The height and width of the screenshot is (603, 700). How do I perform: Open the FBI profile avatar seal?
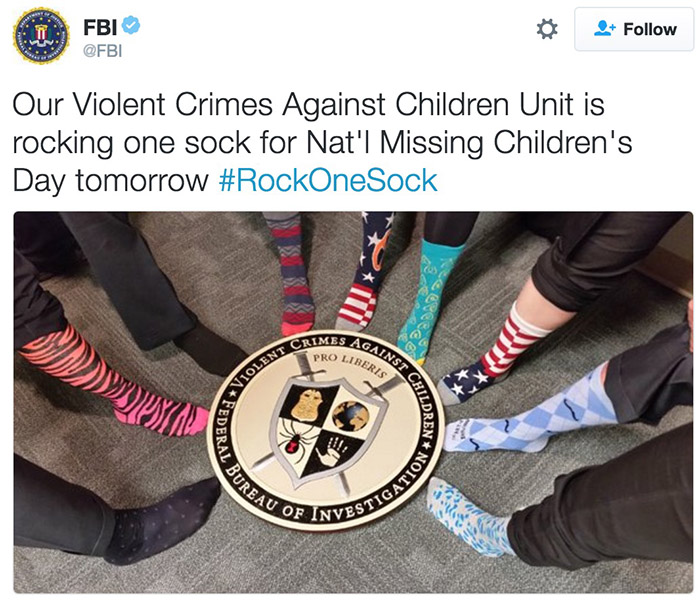tap(41, 36)
